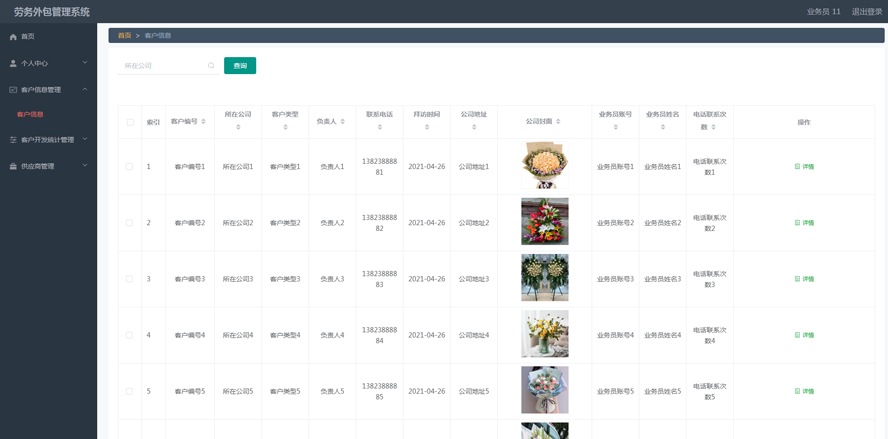Click the cell 所在公司1
This screenshot has width=888, height=439.
(238, 167)
